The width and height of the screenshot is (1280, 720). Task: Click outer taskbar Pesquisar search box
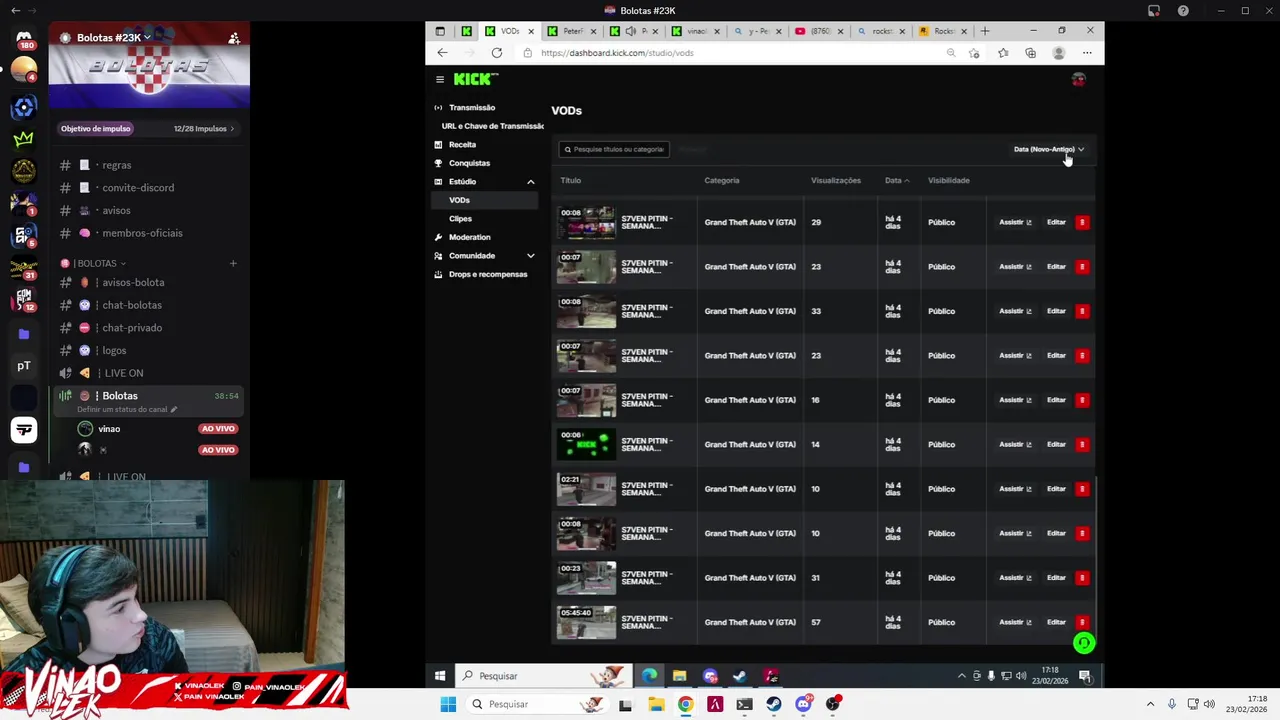tap(535, 704)
